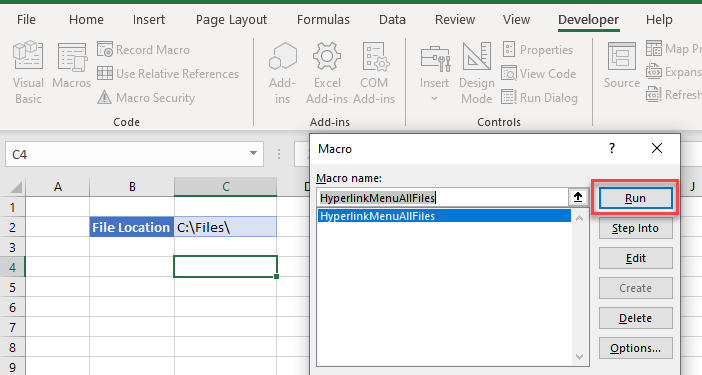Open the Macros list button
Screen dimensions: 702x375
[71, 65]
